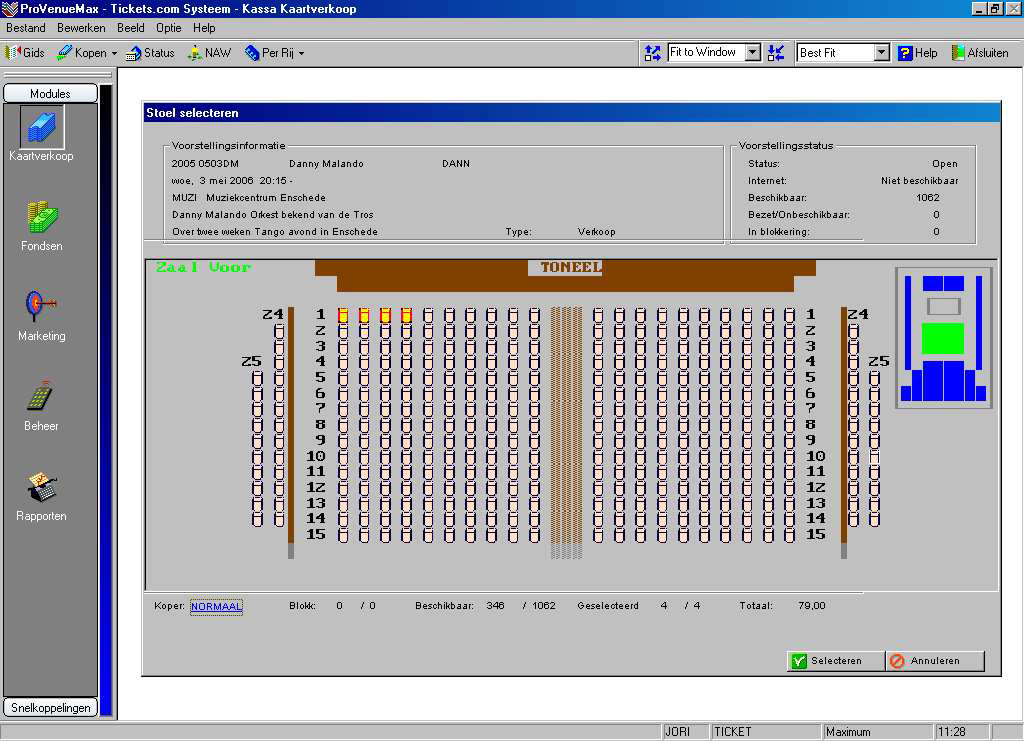Click bottom blue block in venue minimap

coord(943,381)
